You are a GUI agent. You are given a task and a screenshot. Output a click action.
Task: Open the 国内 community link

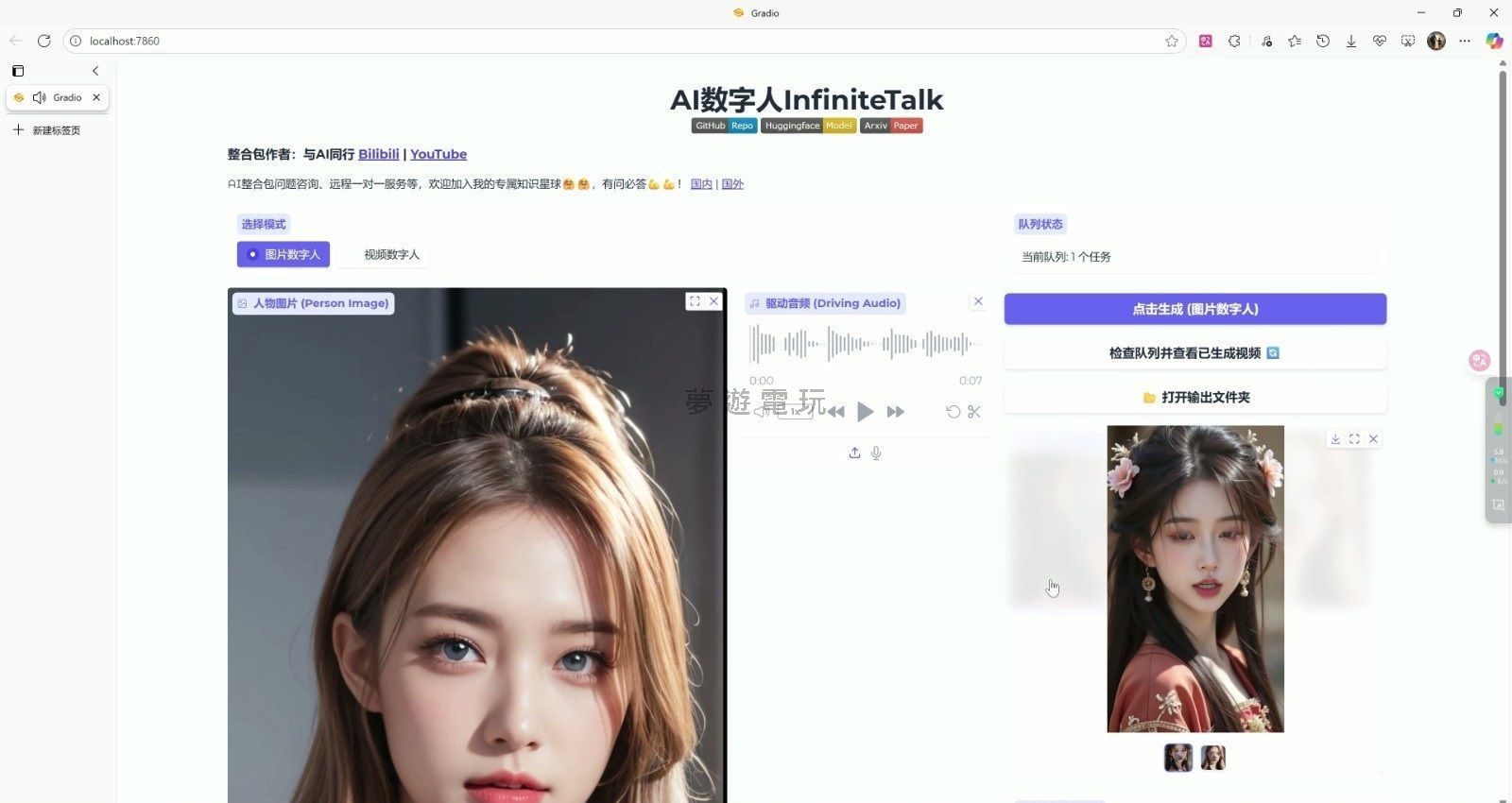[x=701, y=184]
